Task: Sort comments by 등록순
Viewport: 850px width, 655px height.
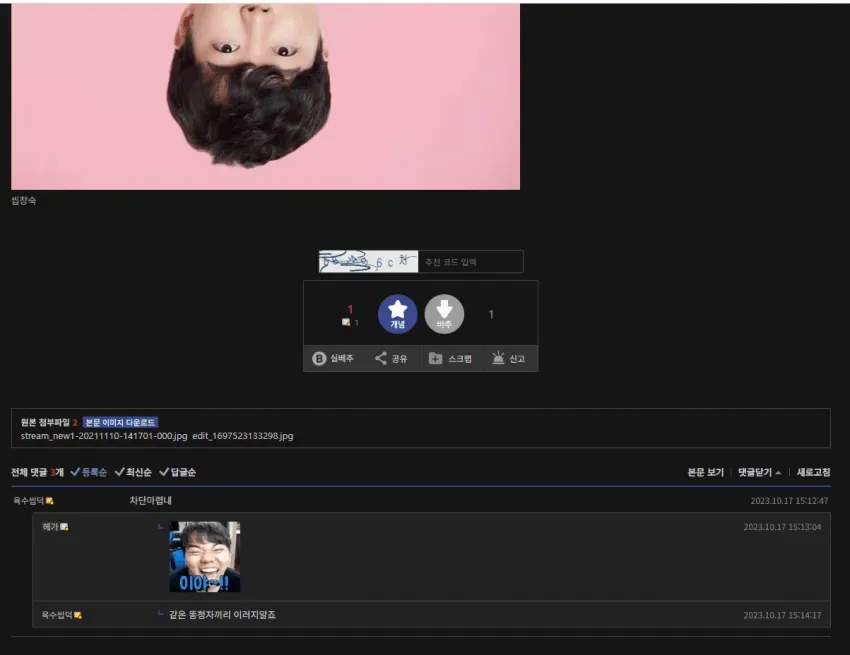Action: tap(88, 472)
